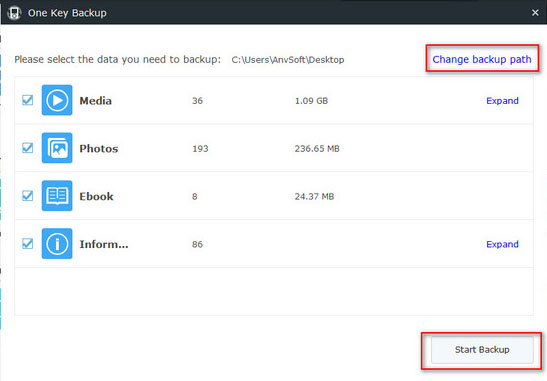Image resolution: width=547 pixels, height=381 pixels.
Task: Click the Ebook open-book icon
Action: pos(57,196)
